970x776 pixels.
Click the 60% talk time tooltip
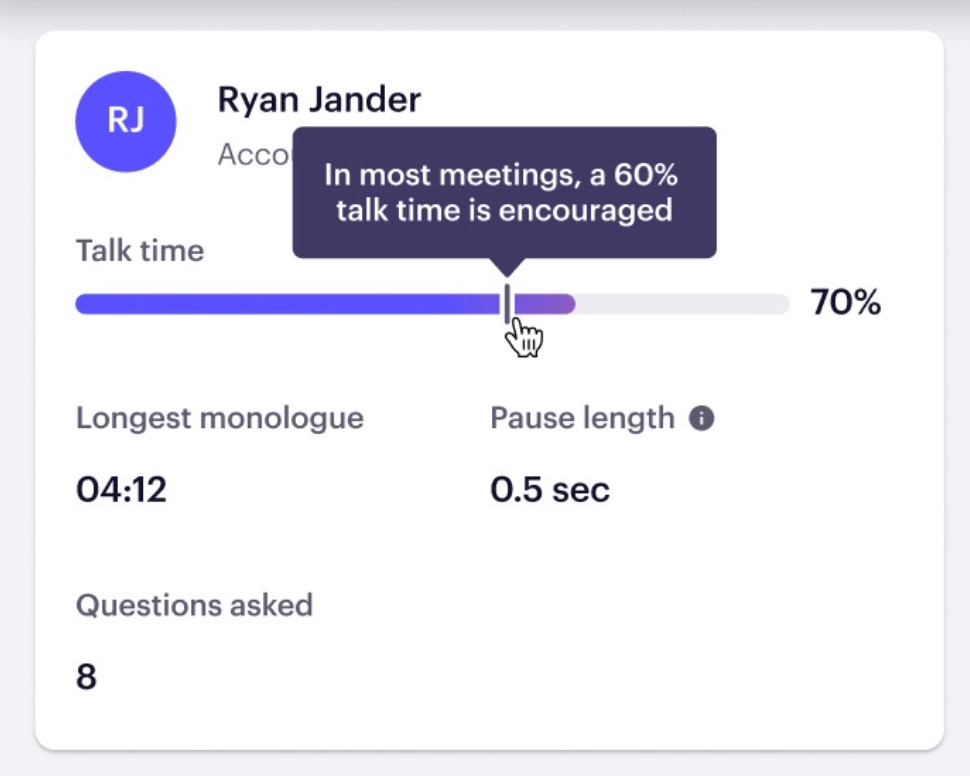click(x=505, y=192)
